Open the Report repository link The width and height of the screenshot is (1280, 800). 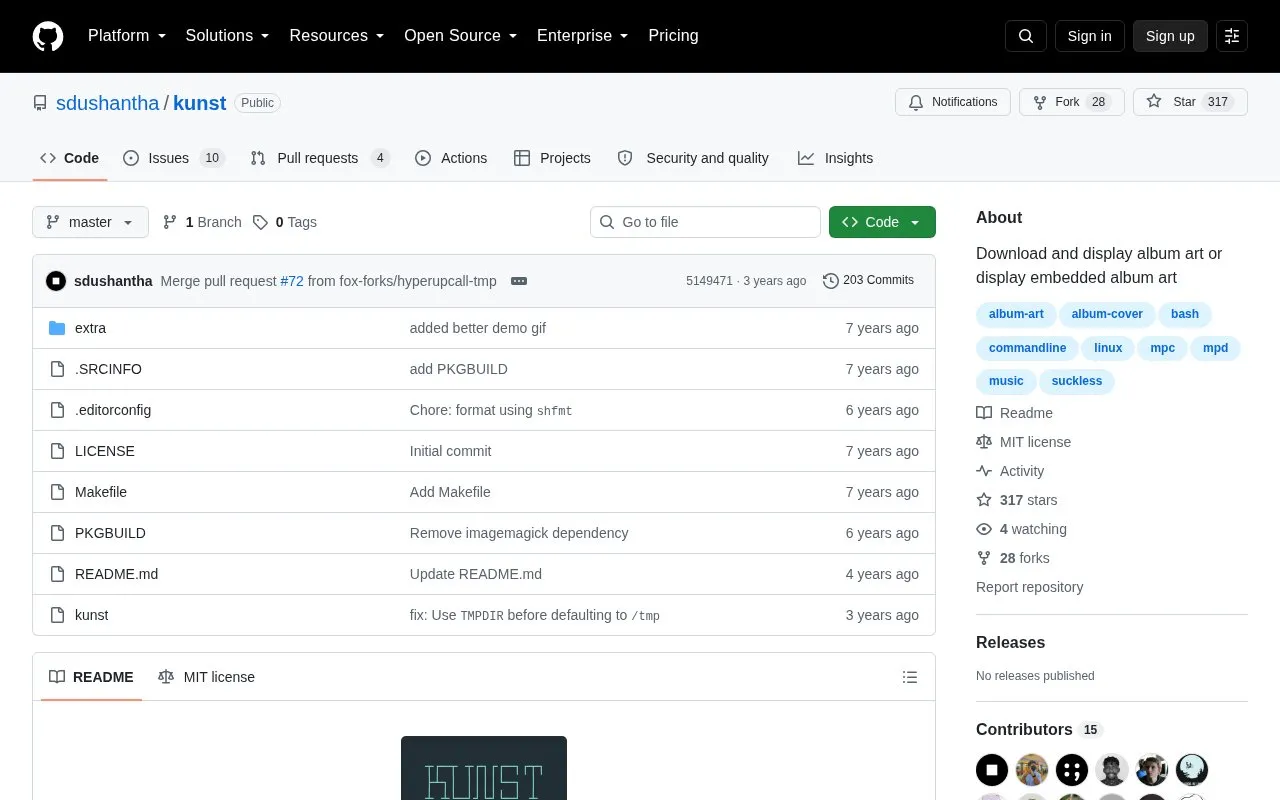coord(1029,587)
